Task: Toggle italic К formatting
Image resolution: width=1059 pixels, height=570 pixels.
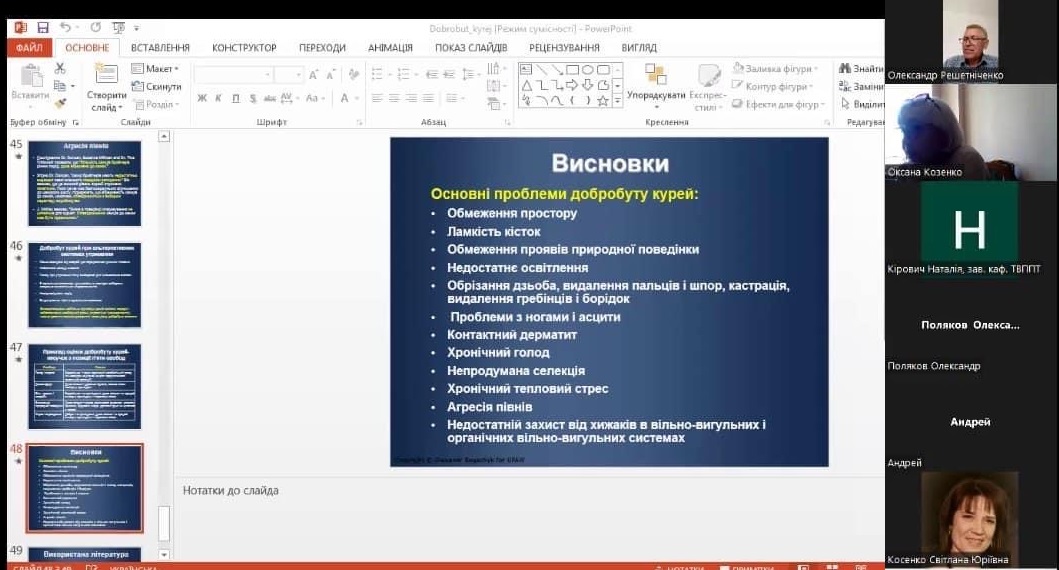Action: [219, 99]
